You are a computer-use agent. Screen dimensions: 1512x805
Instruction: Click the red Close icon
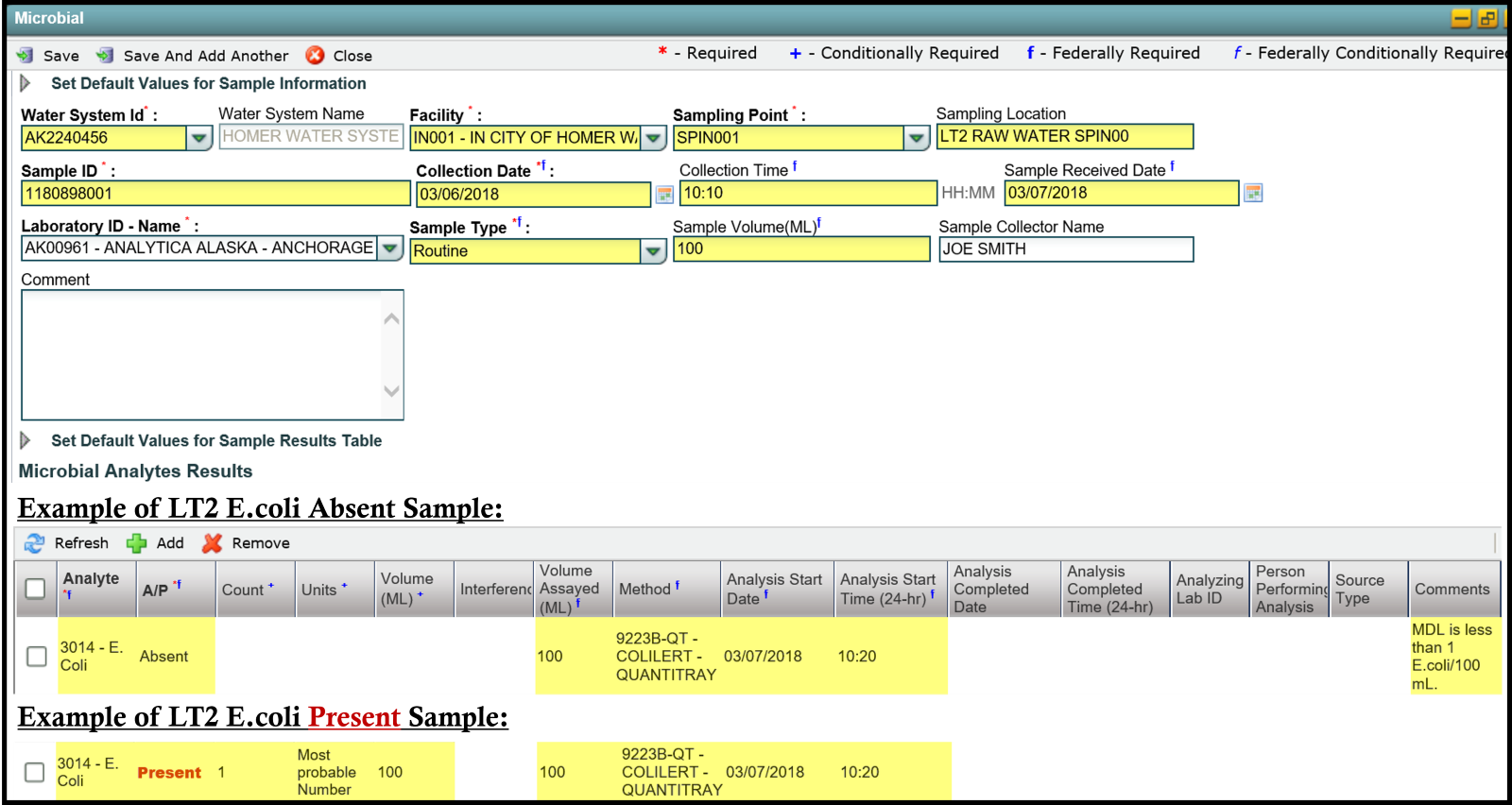pos(316,56)
